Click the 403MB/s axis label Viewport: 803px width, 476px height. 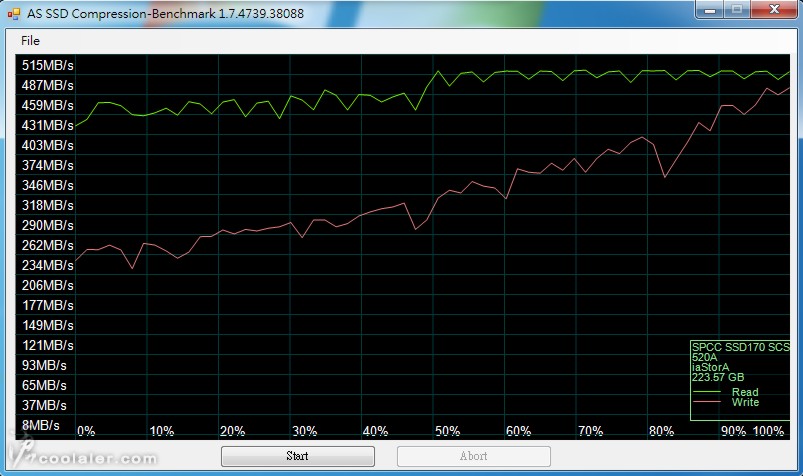[48, 145]
